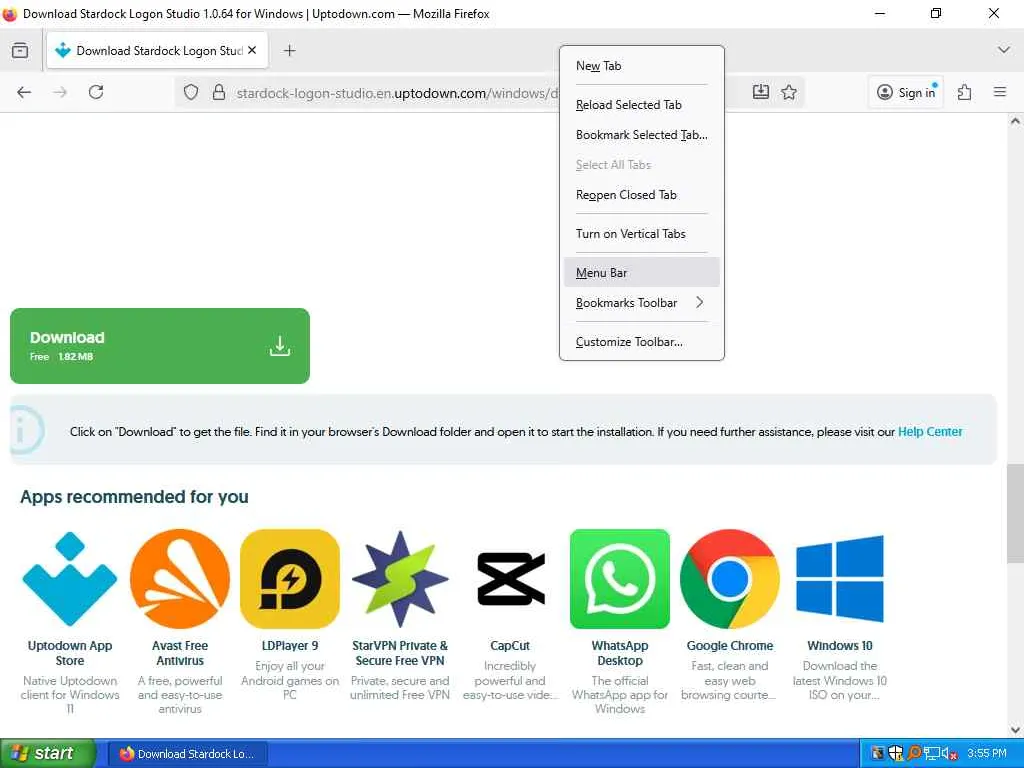
Task: Open the Google Chrome icon
Action: (x=729, y=579)
